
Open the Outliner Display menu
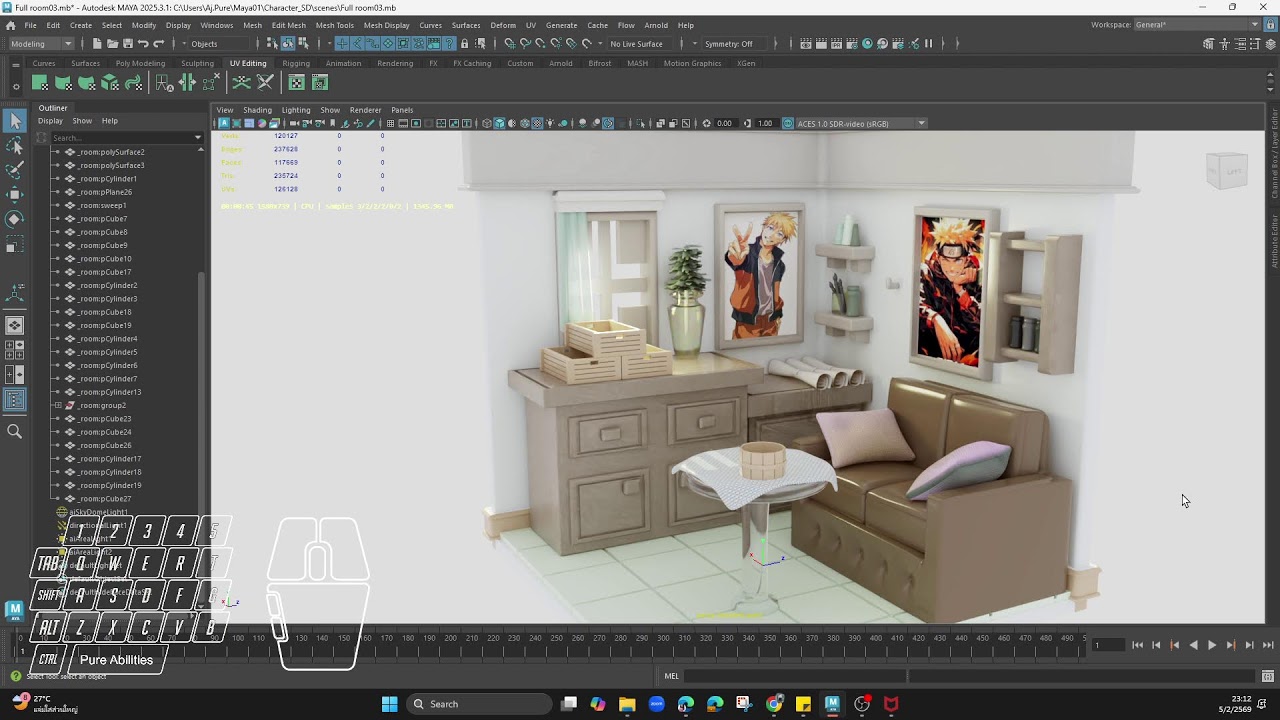(x=50, y=121)
